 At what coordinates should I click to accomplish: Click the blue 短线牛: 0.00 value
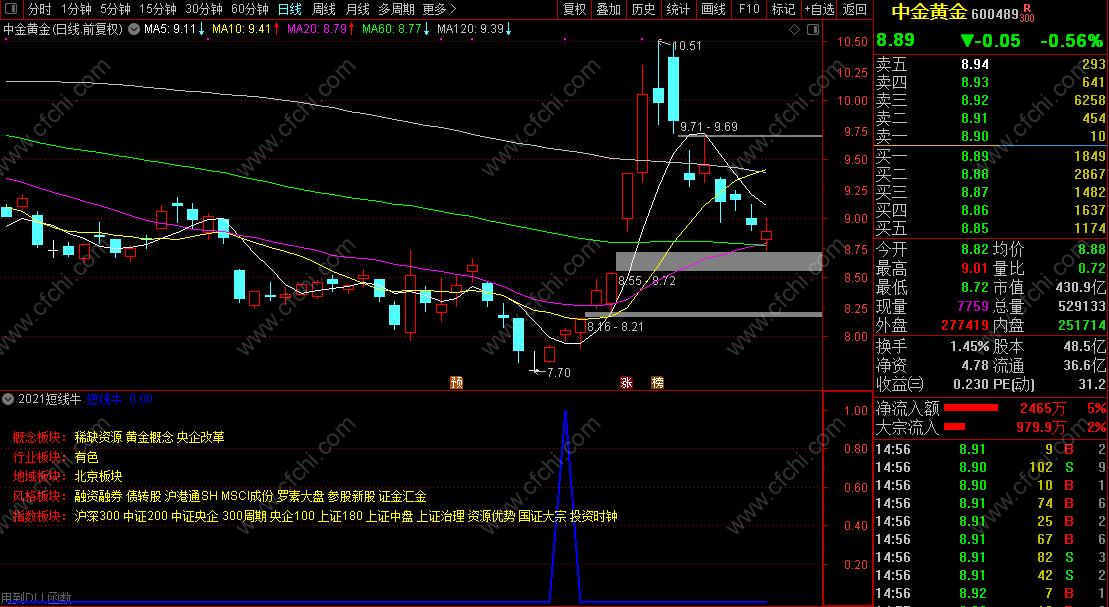point(120,399)
